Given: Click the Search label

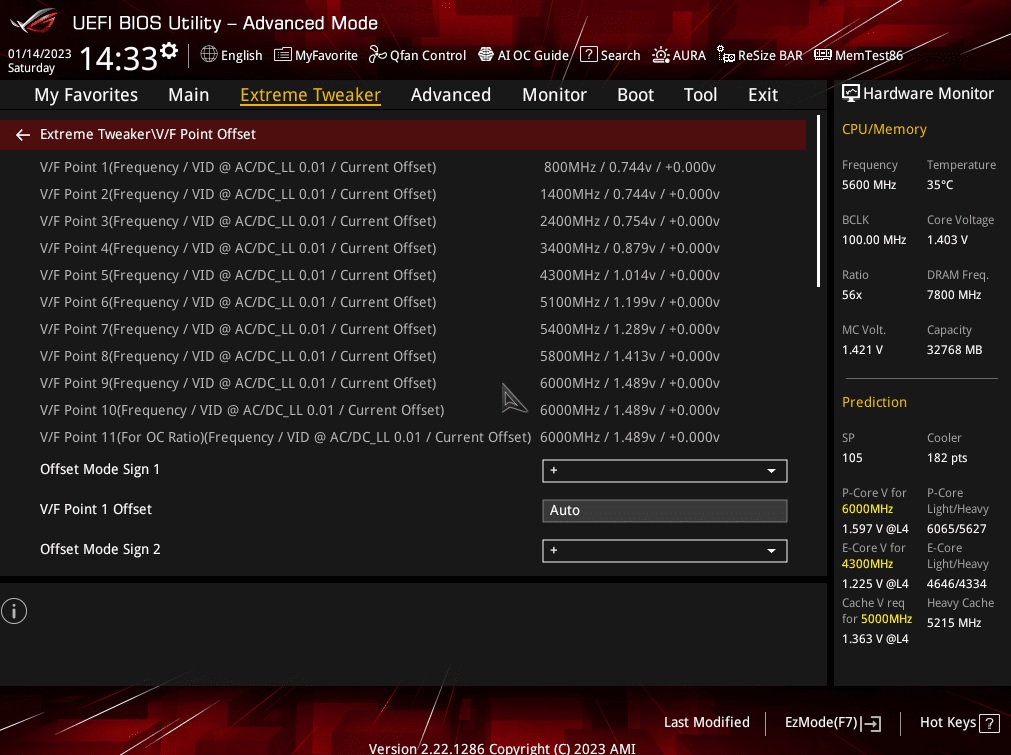Looking at the screenshot, I should click(x=620, y=55).
